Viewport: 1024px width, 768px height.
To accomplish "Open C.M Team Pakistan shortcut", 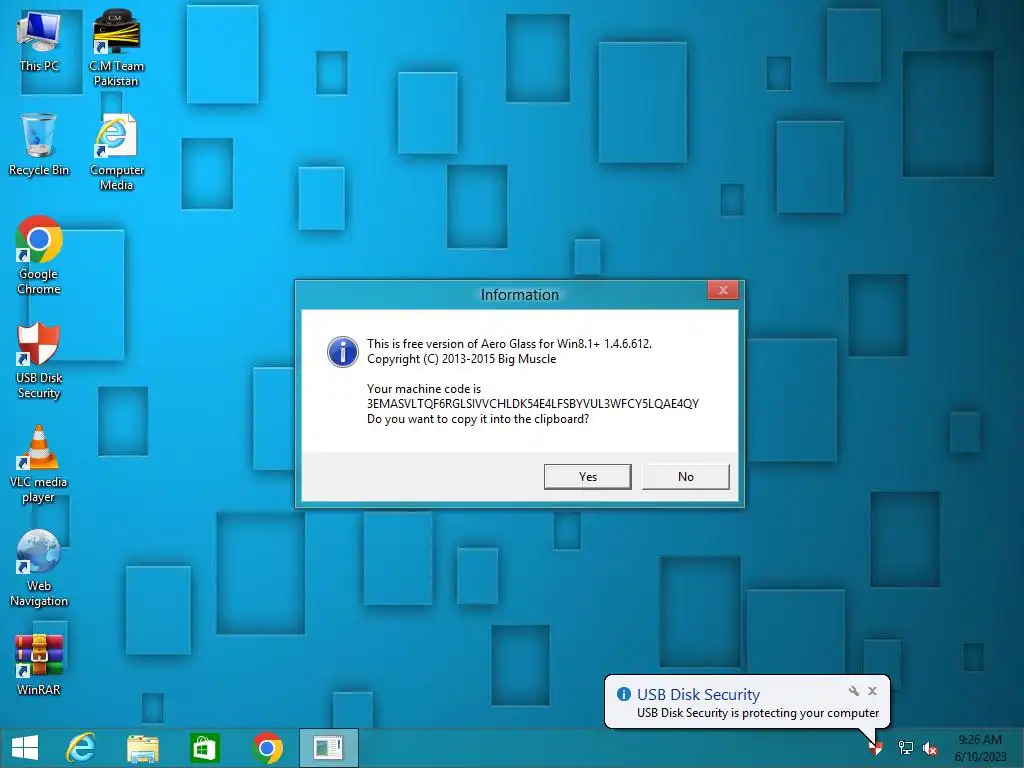I will coord(116,48).
